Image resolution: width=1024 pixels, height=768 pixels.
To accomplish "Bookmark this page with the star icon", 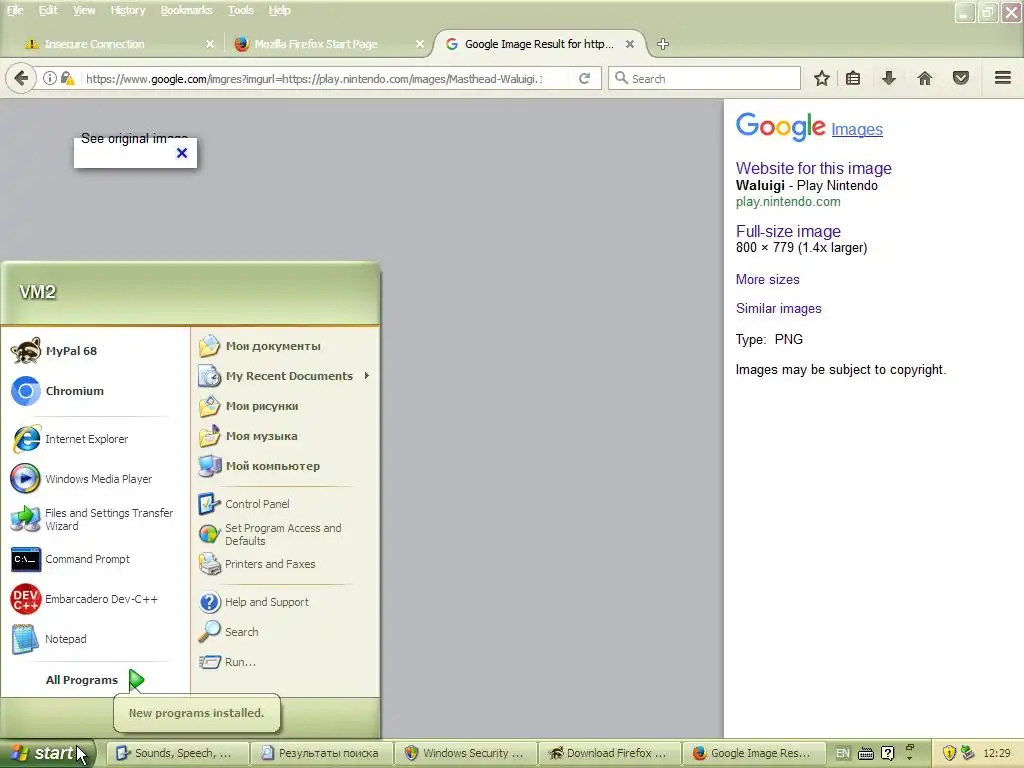I will click(822, 78).
